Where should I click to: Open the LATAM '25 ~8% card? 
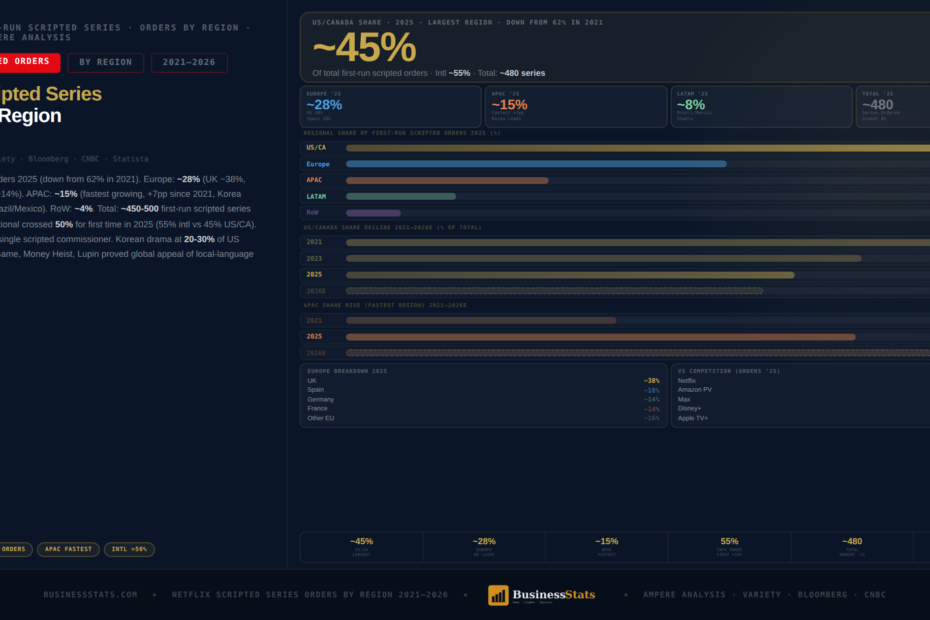[x=762, y=107]
